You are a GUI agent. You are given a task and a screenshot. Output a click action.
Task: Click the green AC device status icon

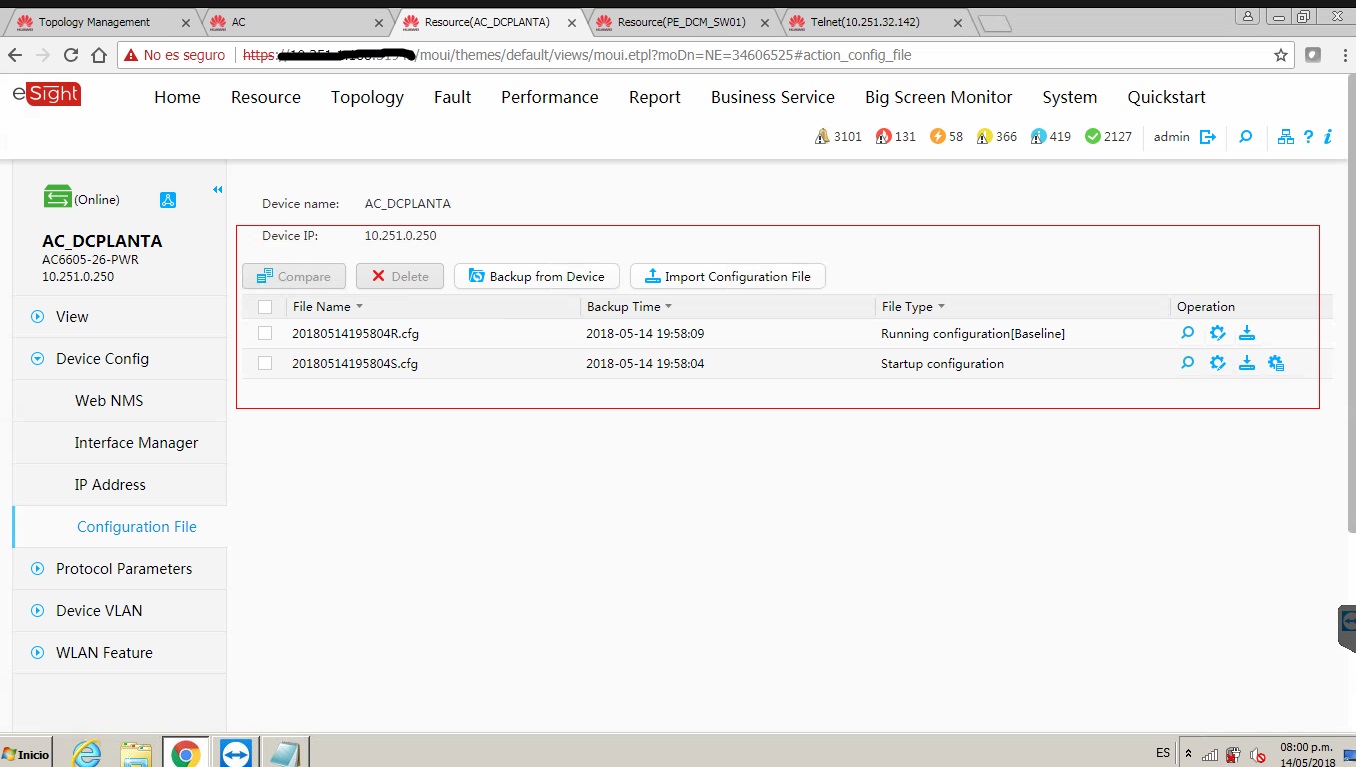pos(57,197)
